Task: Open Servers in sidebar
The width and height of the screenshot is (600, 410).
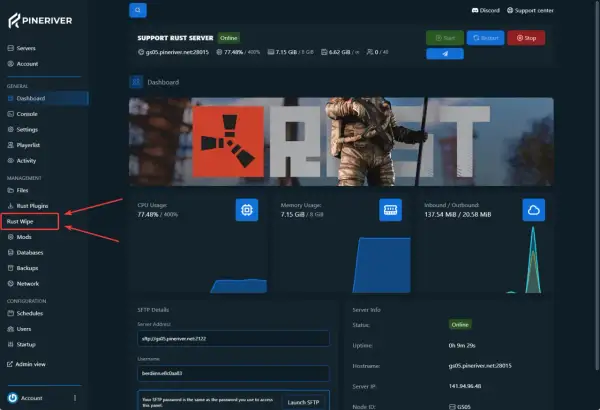Action: pyautogui.click(x=22, y=48)
